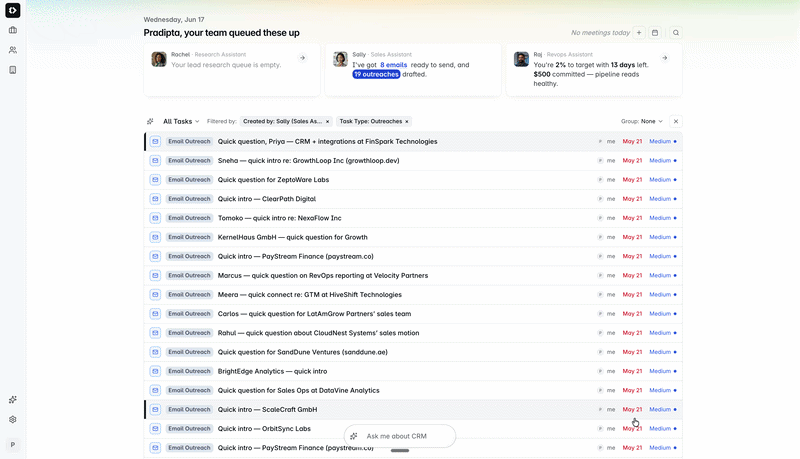
Task: Click the email icon on SandDune Ventures row
Action: click(x=156, y=352)
